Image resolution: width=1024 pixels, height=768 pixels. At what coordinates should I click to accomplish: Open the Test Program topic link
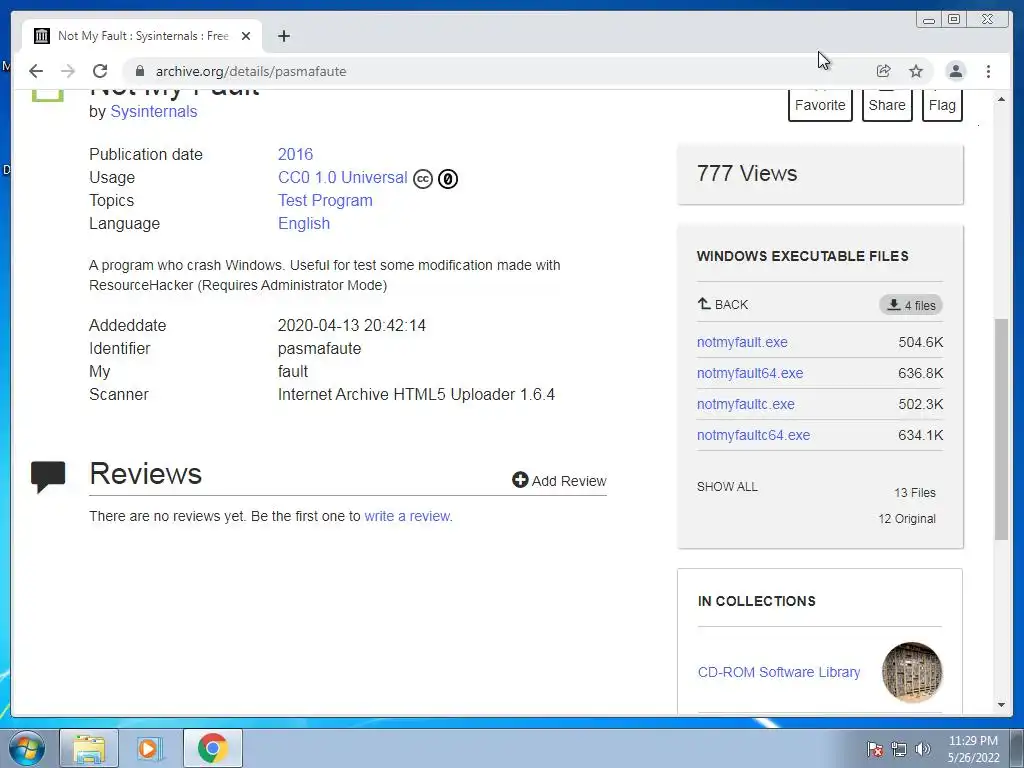click(x=325, y=200)
